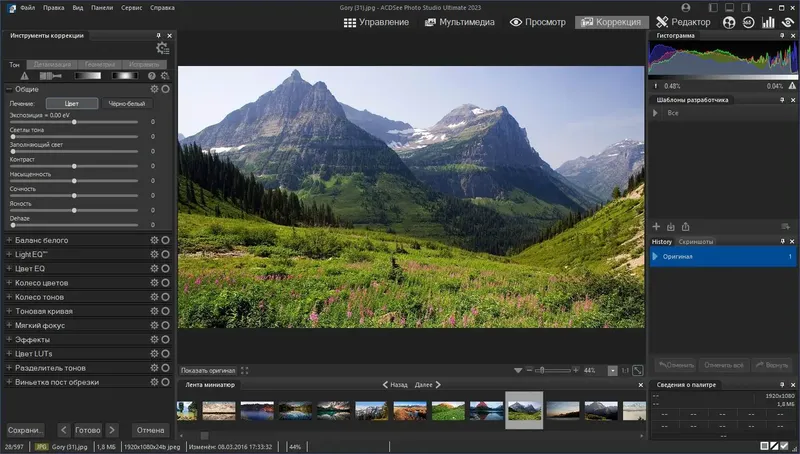Click the thumbnail strip horizontal scrollbar handle

click(x=204, y=436)
